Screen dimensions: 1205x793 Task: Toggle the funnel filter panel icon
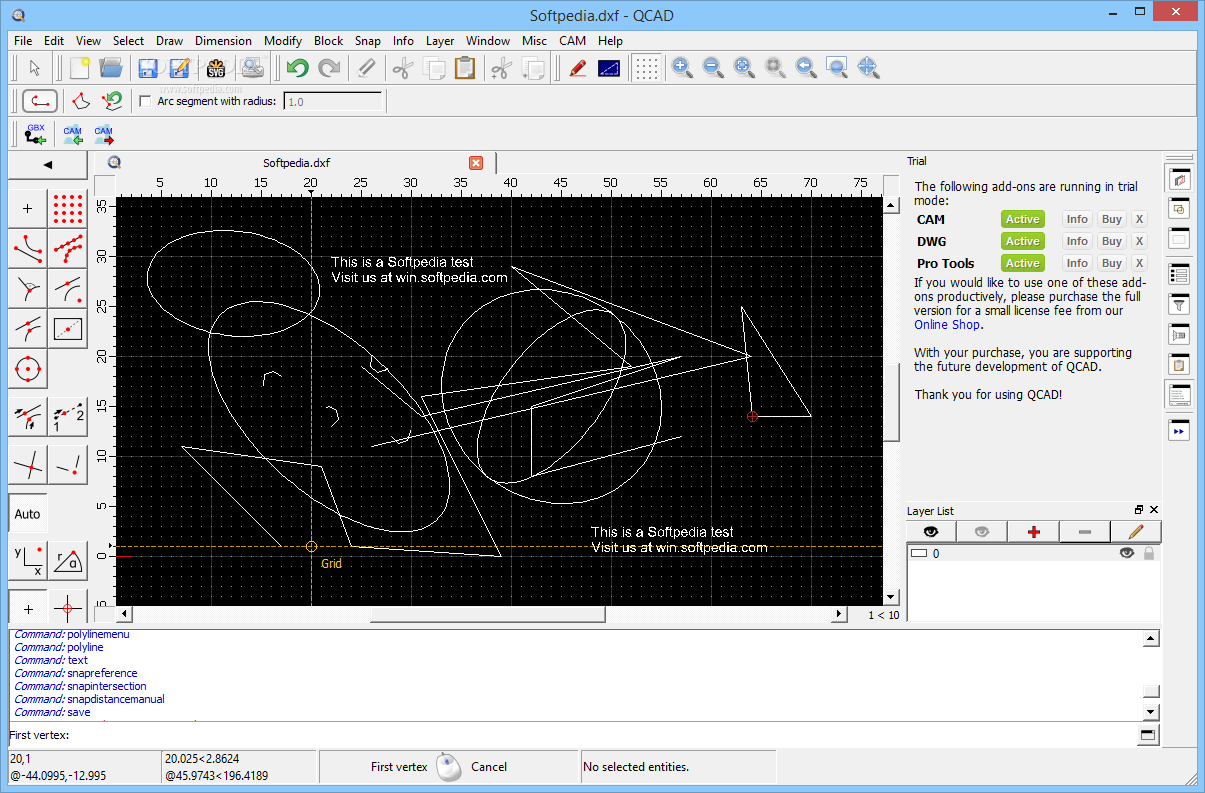coord(1179,304)
